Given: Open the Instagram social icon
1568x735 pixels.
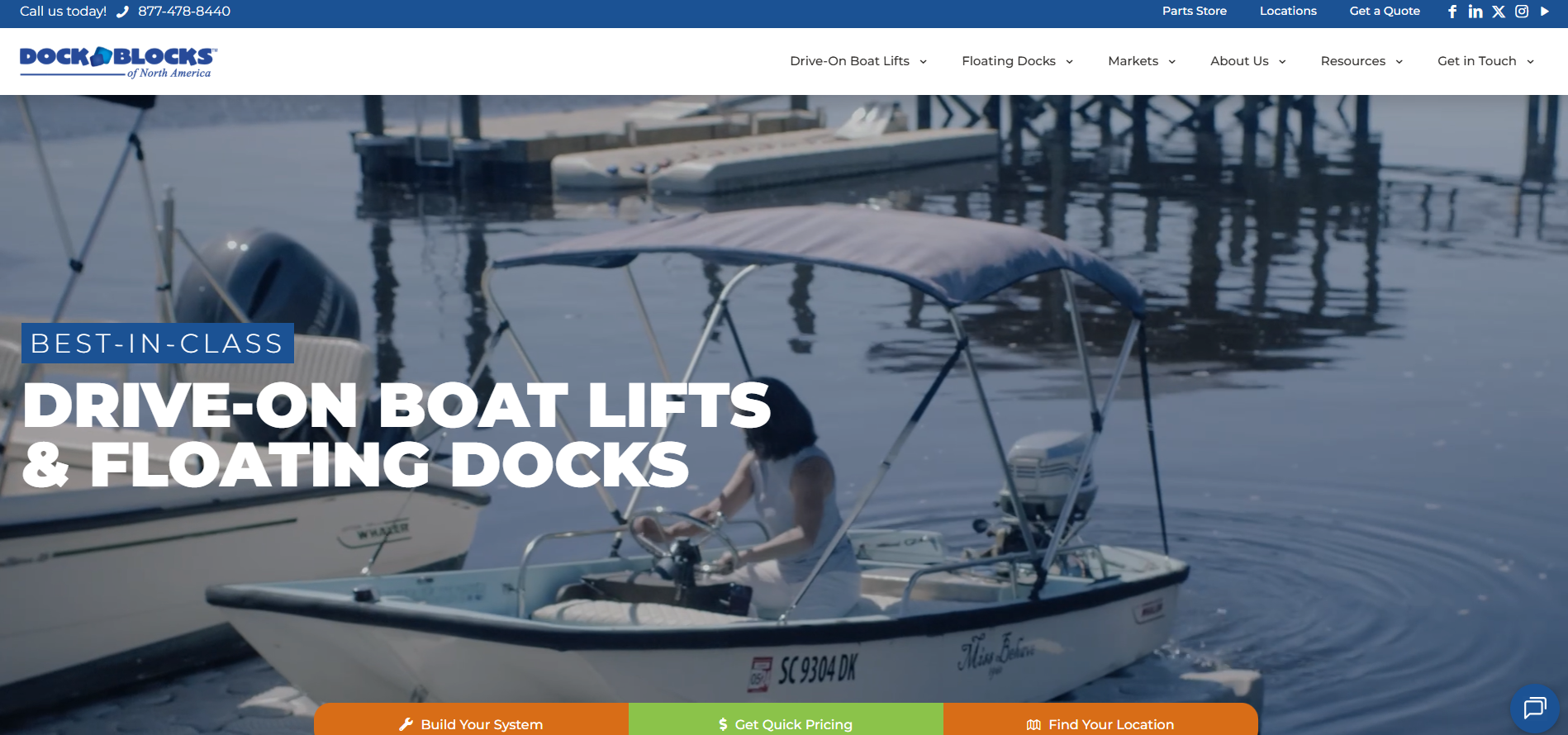Looking at the screenshot, I should [x=1522, y=12].
